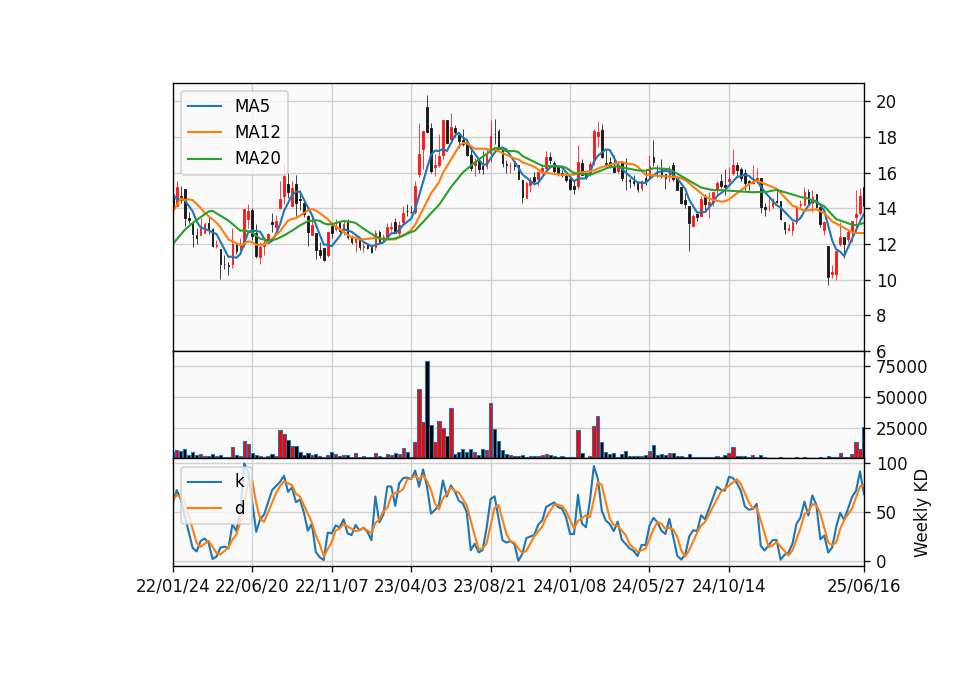This screenshot has width=960, height=690.
Task: Click the 24/10/14 date label
Action: (729, 586)
